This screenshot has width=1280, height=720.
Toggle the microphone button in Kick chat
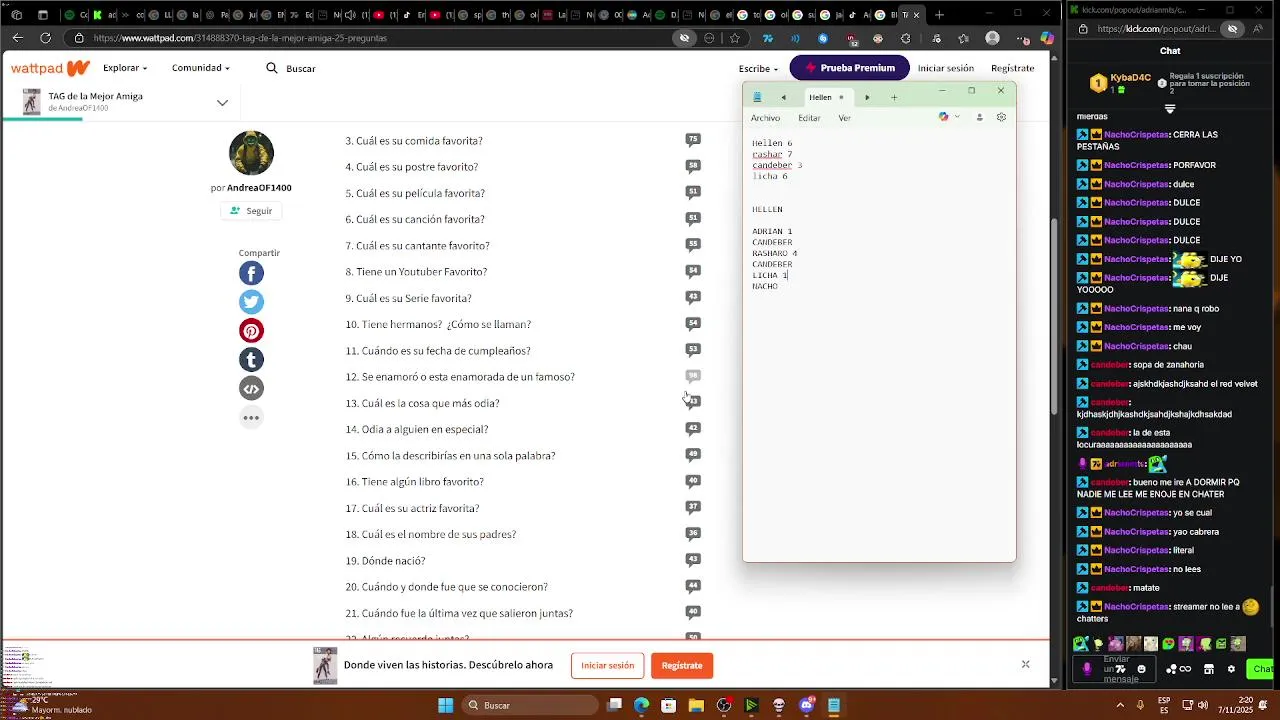1088,669
